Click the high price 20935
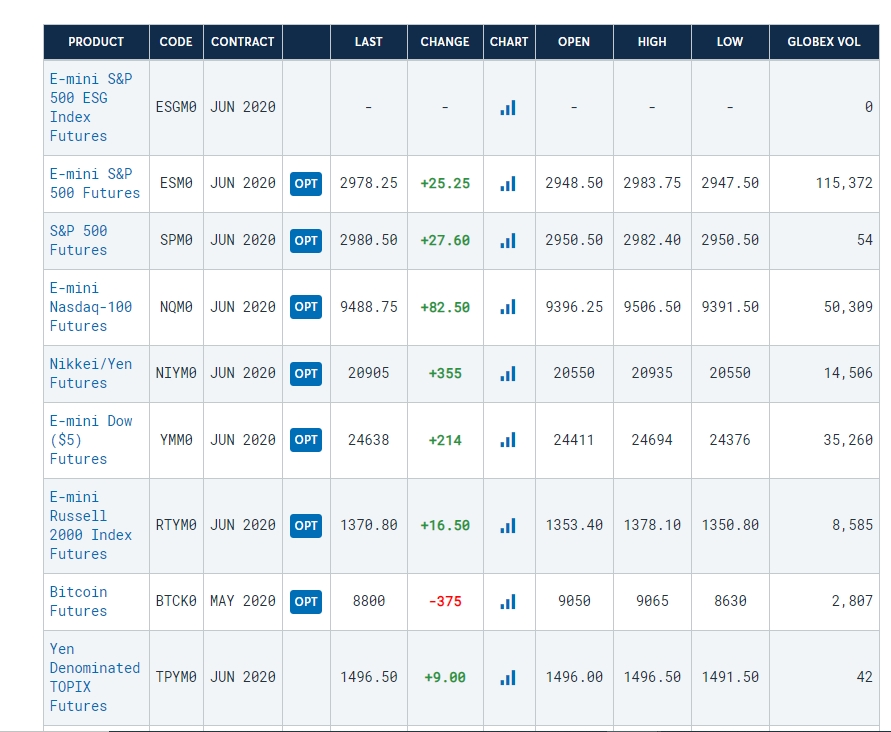This screenshot has height=732, width=891. 652,373
